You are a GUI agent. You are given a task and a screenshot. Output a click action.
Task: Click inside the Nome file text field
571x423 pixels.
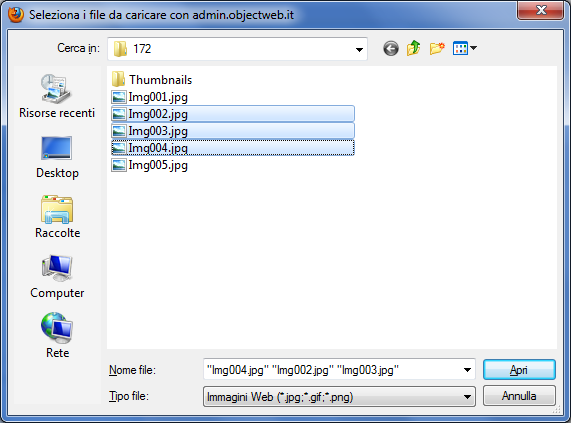click(x=331, y=370)
